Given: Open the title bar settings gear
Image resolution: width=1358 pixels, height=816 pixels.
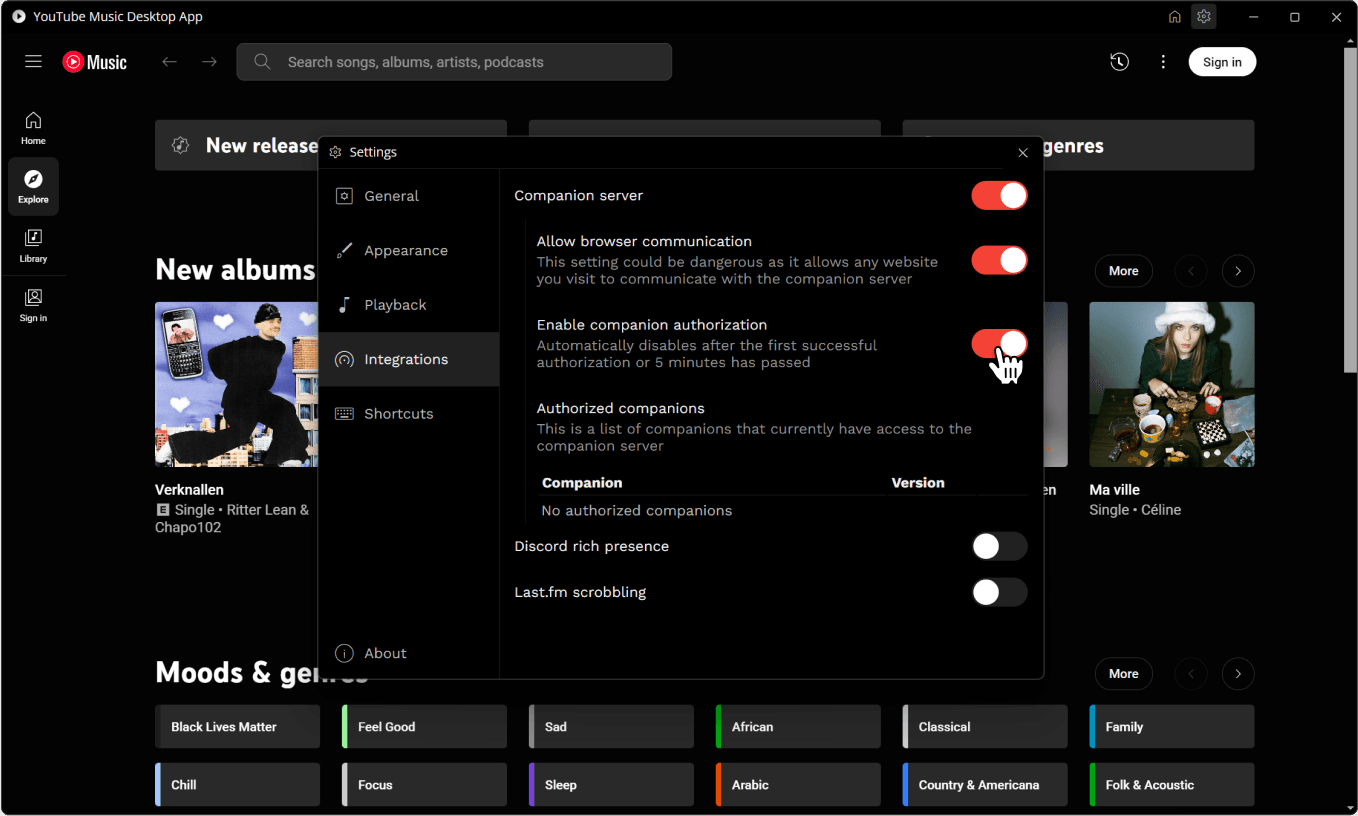Looking at the screenshot, I should (1204, 17).
